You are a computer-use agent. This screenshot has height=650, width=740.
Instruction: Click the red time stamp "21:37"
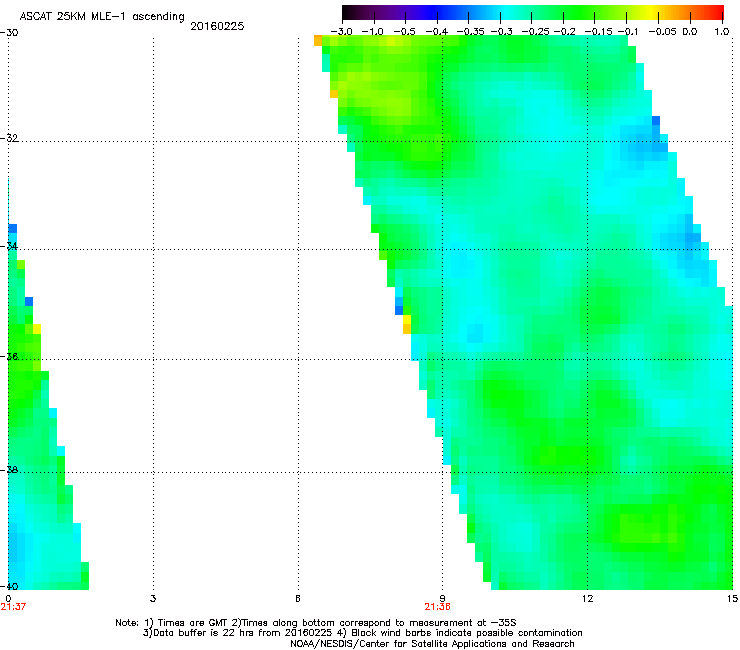pos(13,607)
